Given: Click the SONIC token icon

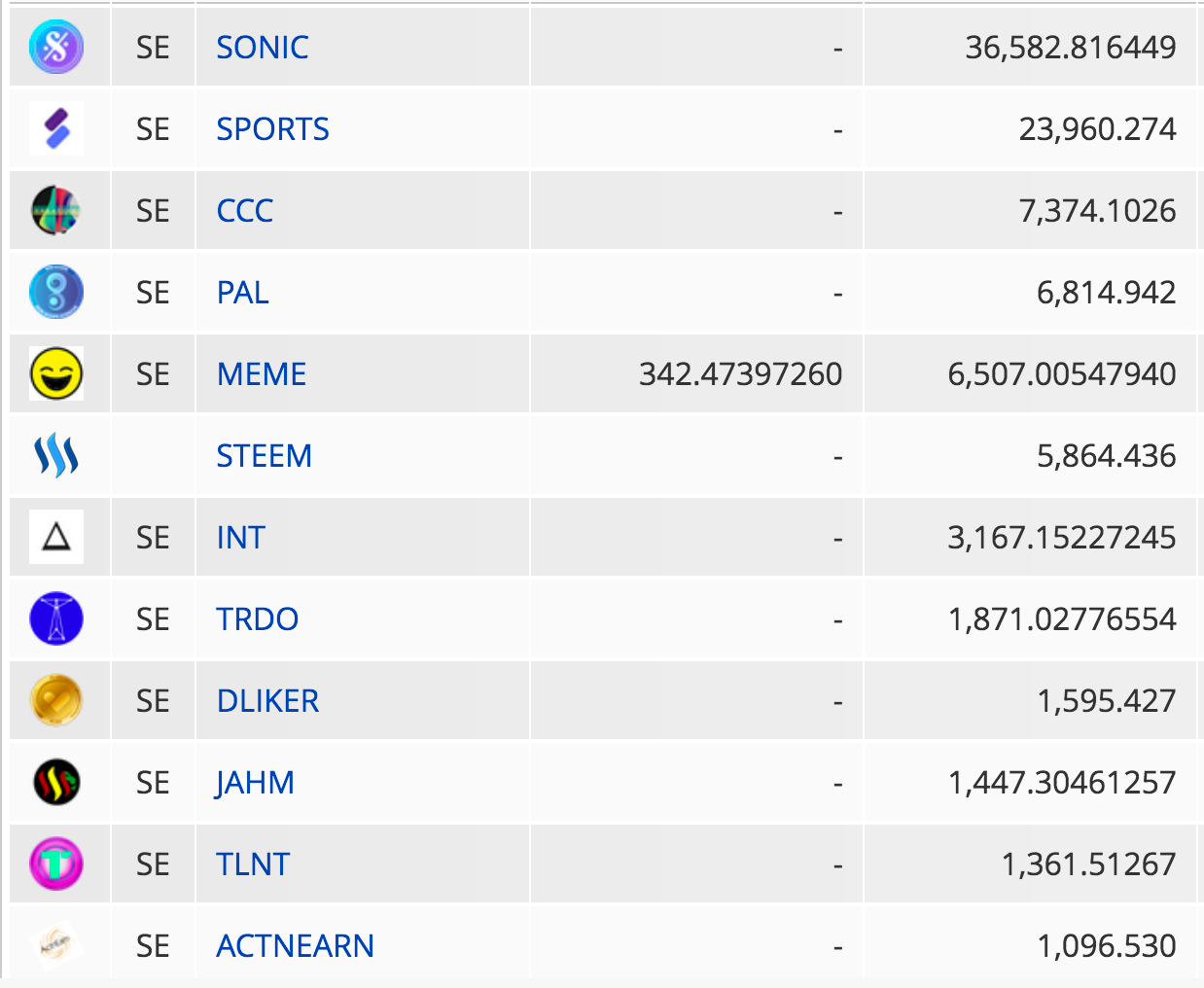Looking at the screenshot, I should click(x=56, y=47).
